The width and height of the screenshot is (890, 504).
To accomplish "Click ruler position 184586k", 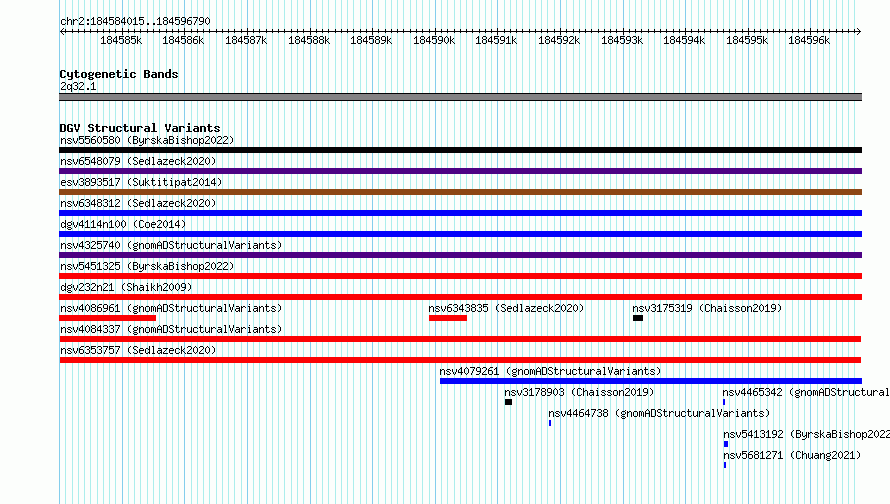I will (183, 40).
